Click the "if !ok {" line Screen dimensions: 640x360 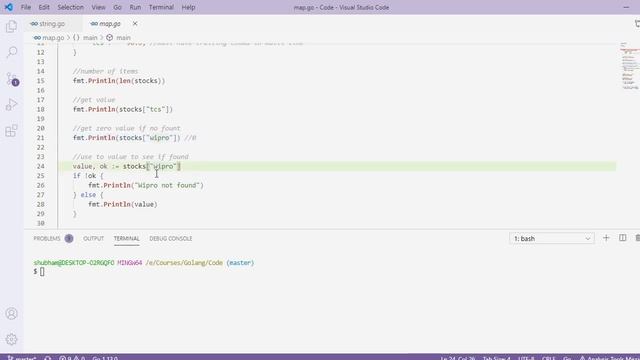point(88,176)
